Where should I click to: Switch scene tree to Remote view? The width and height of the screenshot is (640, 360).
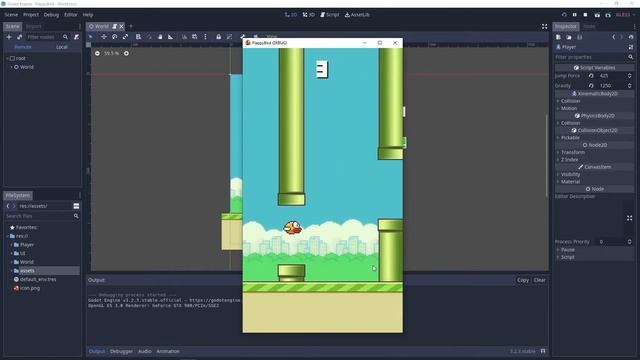(x=23, y=47)
